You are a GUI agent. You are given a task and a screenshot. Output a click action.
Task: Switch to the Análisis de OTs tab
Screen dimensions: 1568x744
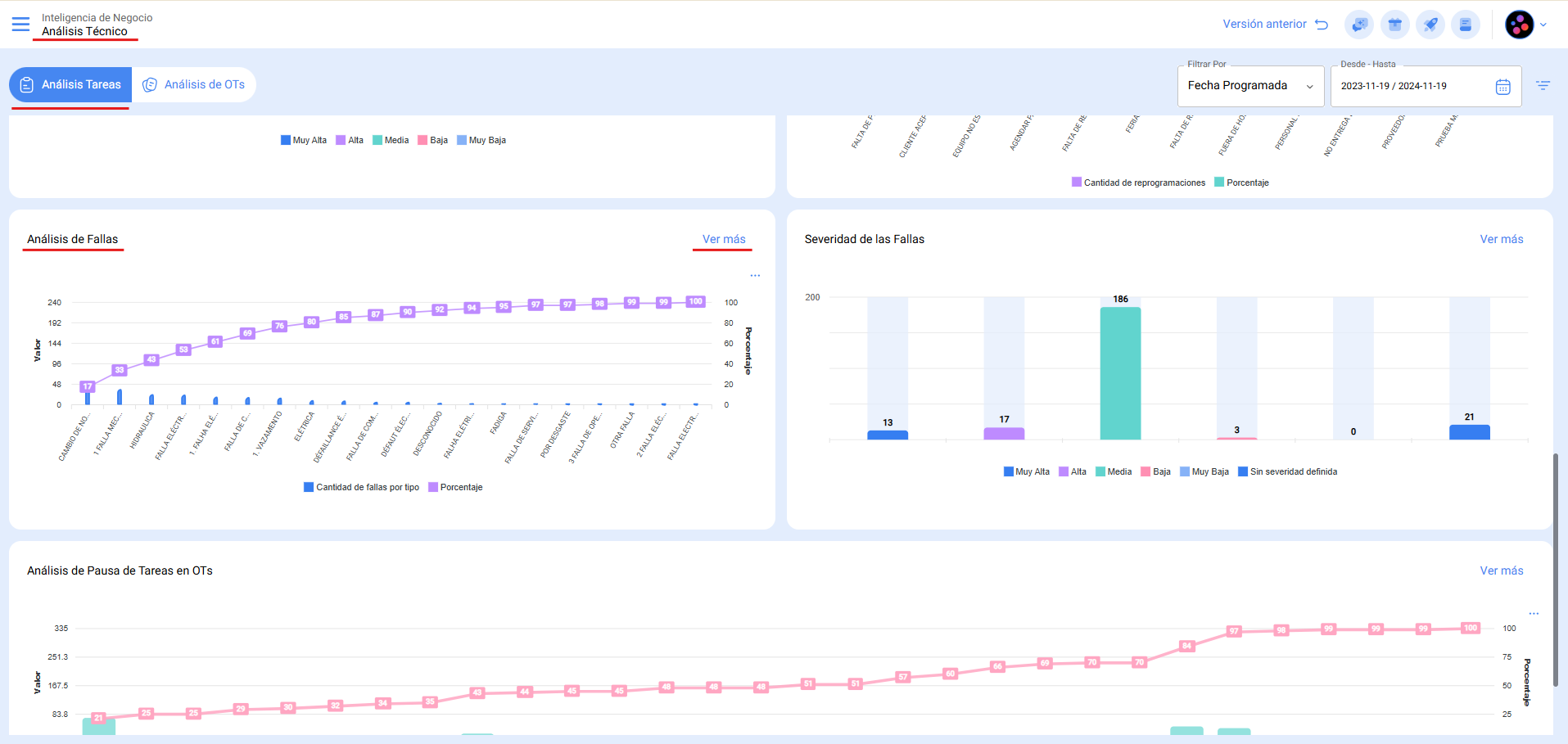[x=194, y=84]
